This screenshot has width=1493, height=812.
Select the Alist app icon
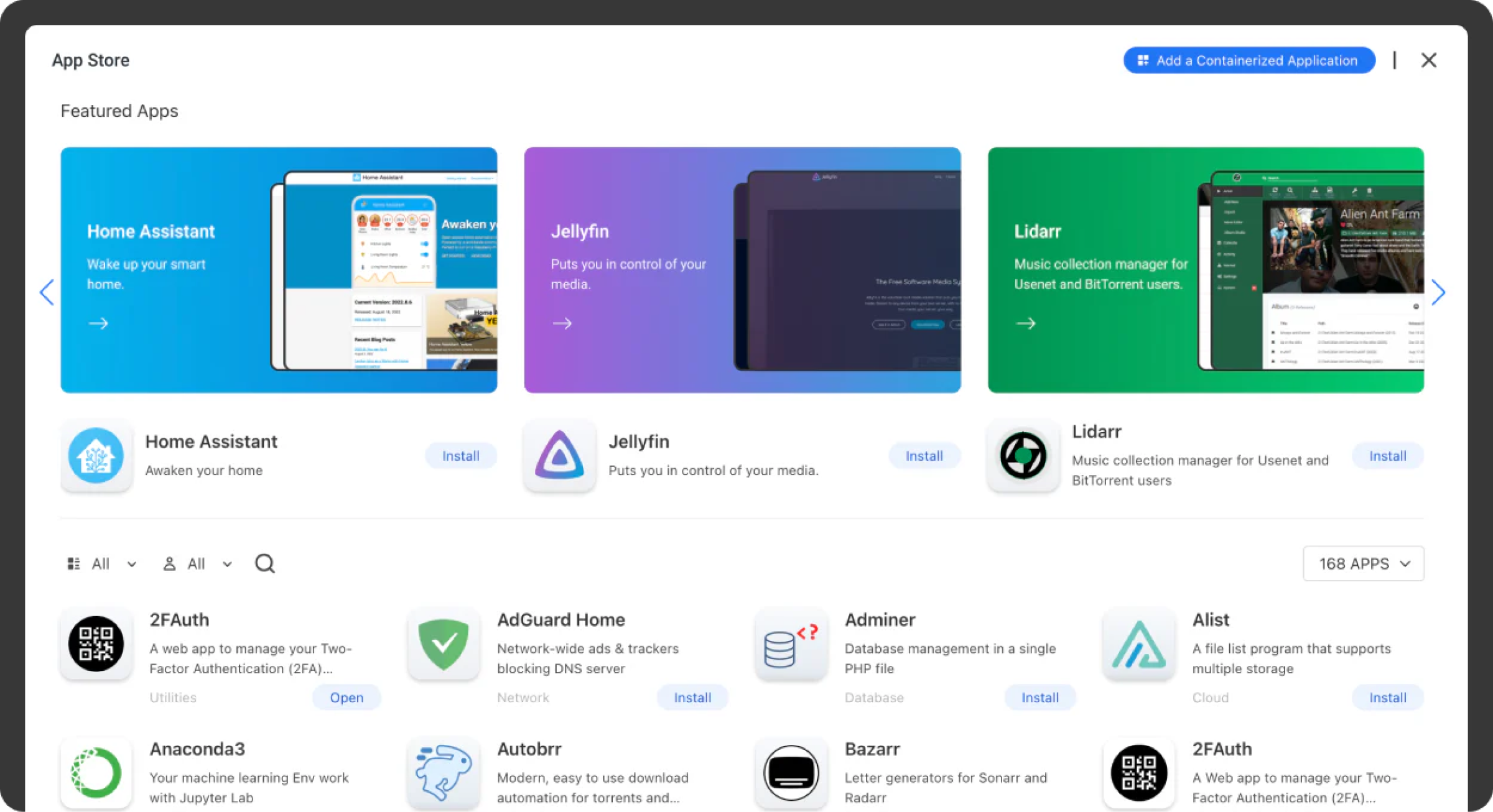coord(1138,644)
